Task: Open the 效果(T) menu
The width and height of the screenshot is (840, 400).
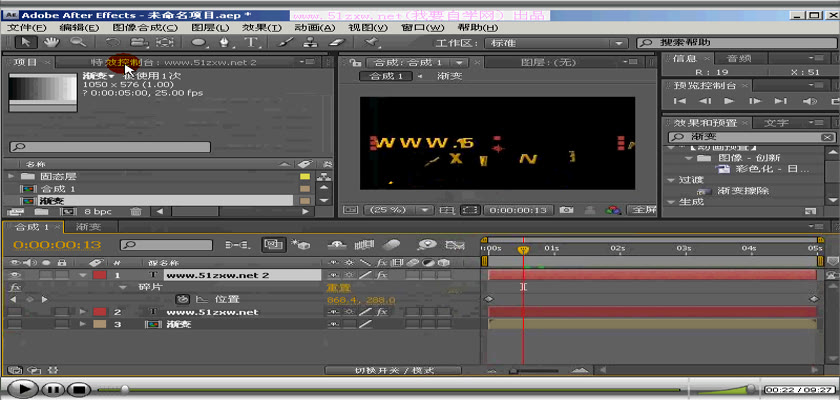Action: pyautogui.click(x=261, y=28)
